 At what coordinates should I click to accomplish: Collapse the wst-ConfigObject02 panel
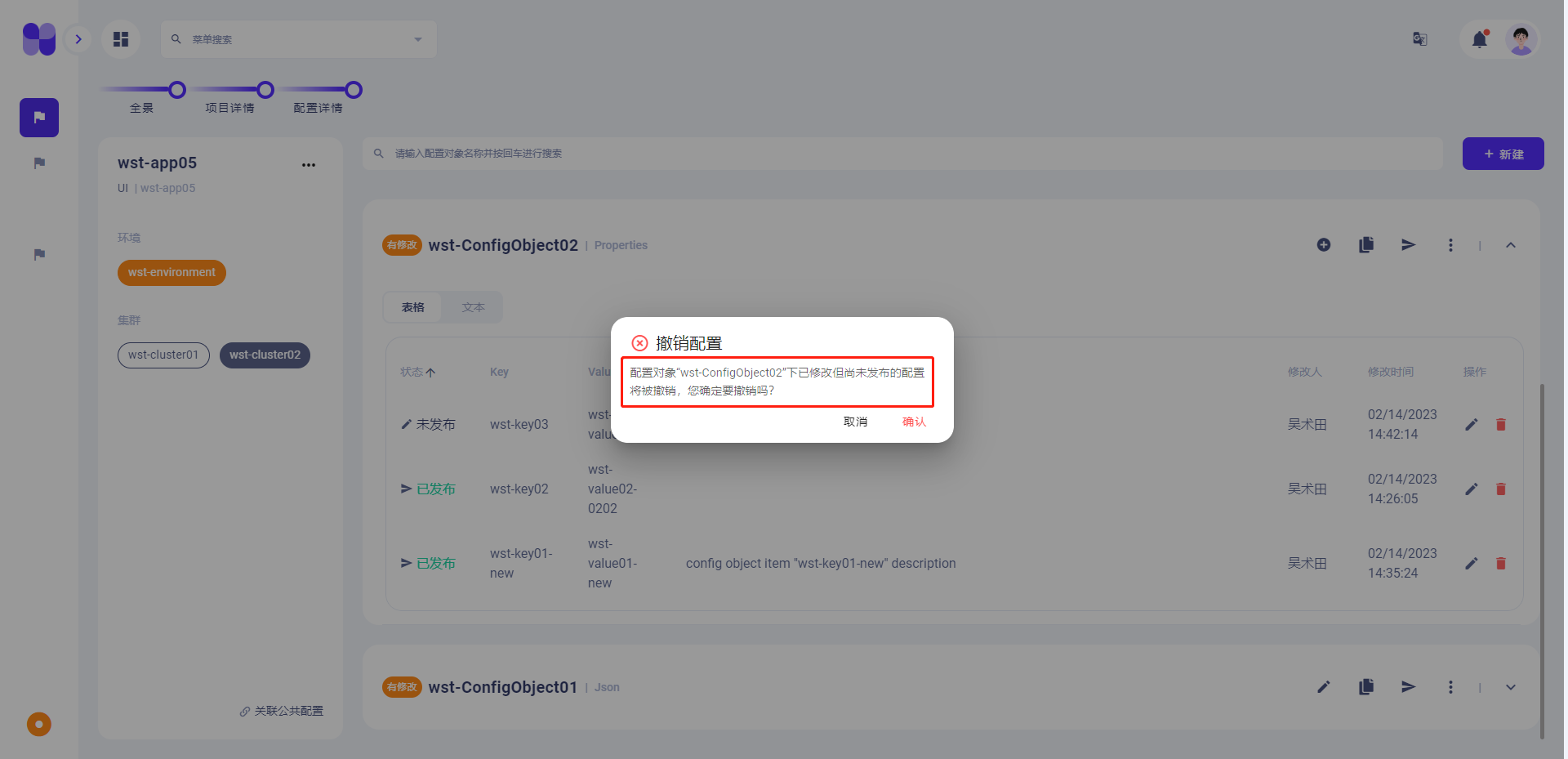1511,245
